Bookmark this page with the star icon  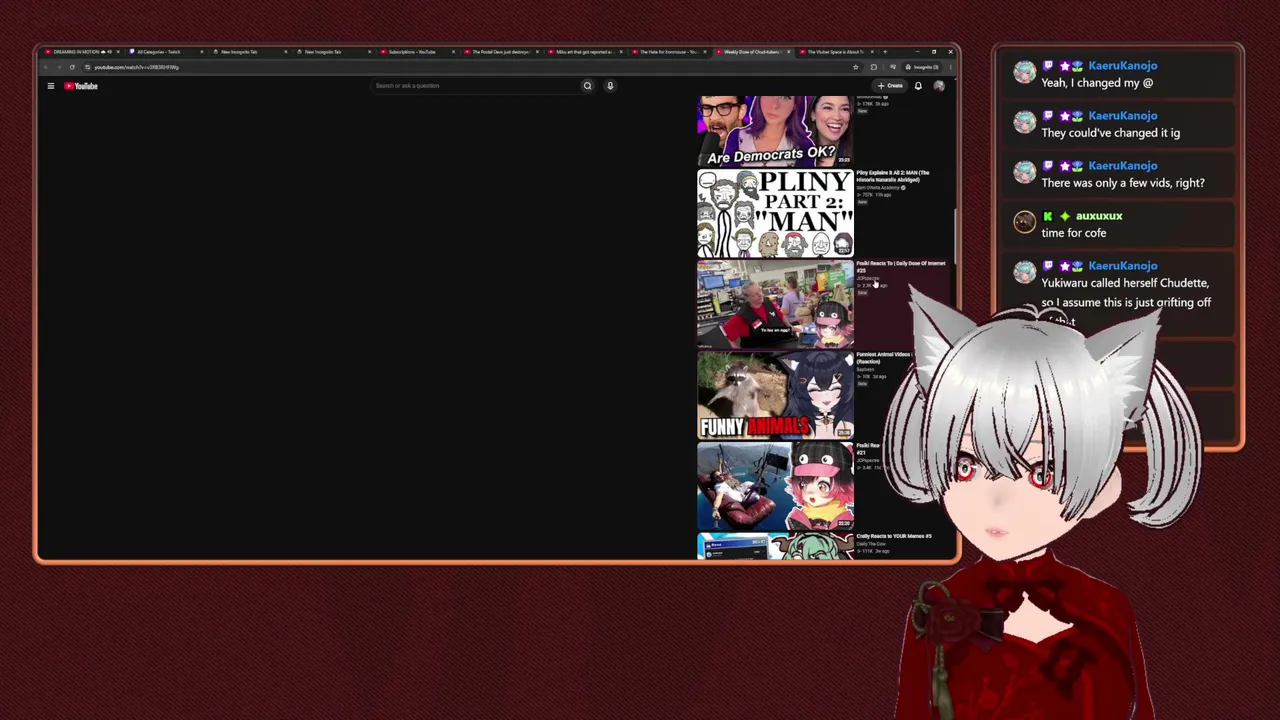click(x=856, y=67)
